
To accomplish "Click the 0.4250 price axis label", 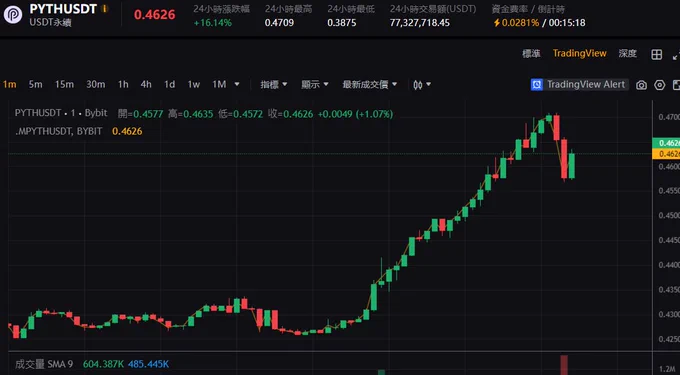I will click(669, 339).
